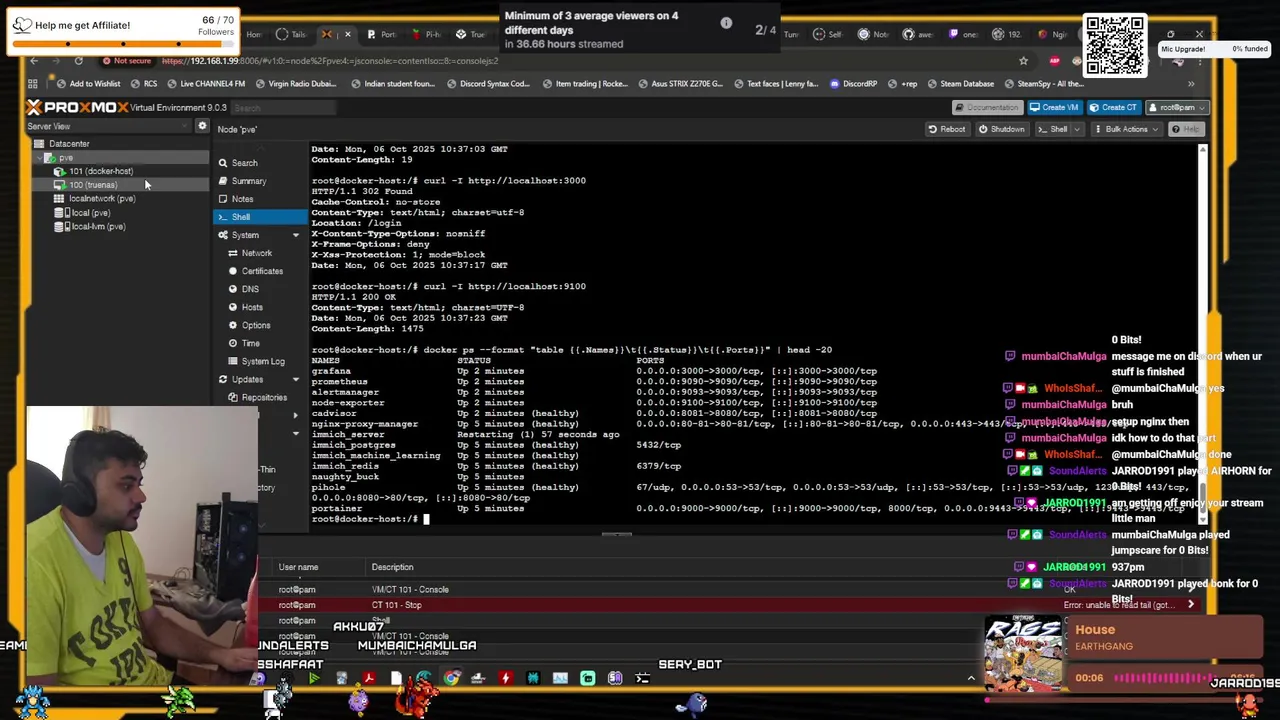Select localnetwork (pve) in tree

point(101,199)
